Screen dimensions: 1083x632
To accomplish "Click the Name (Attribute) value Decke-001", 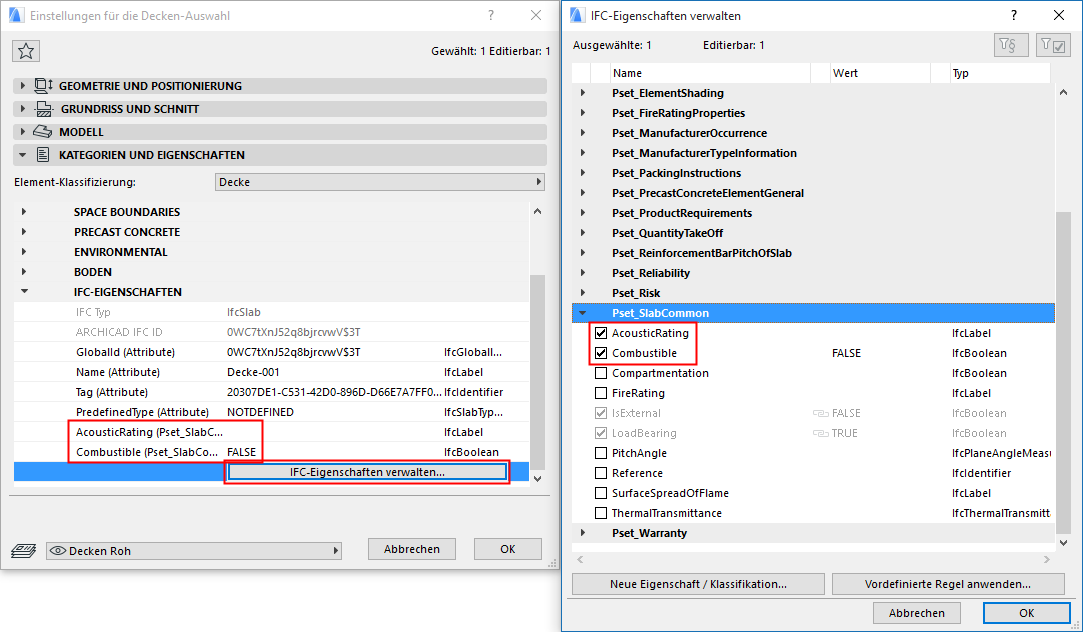I will (x=253, y=372).
